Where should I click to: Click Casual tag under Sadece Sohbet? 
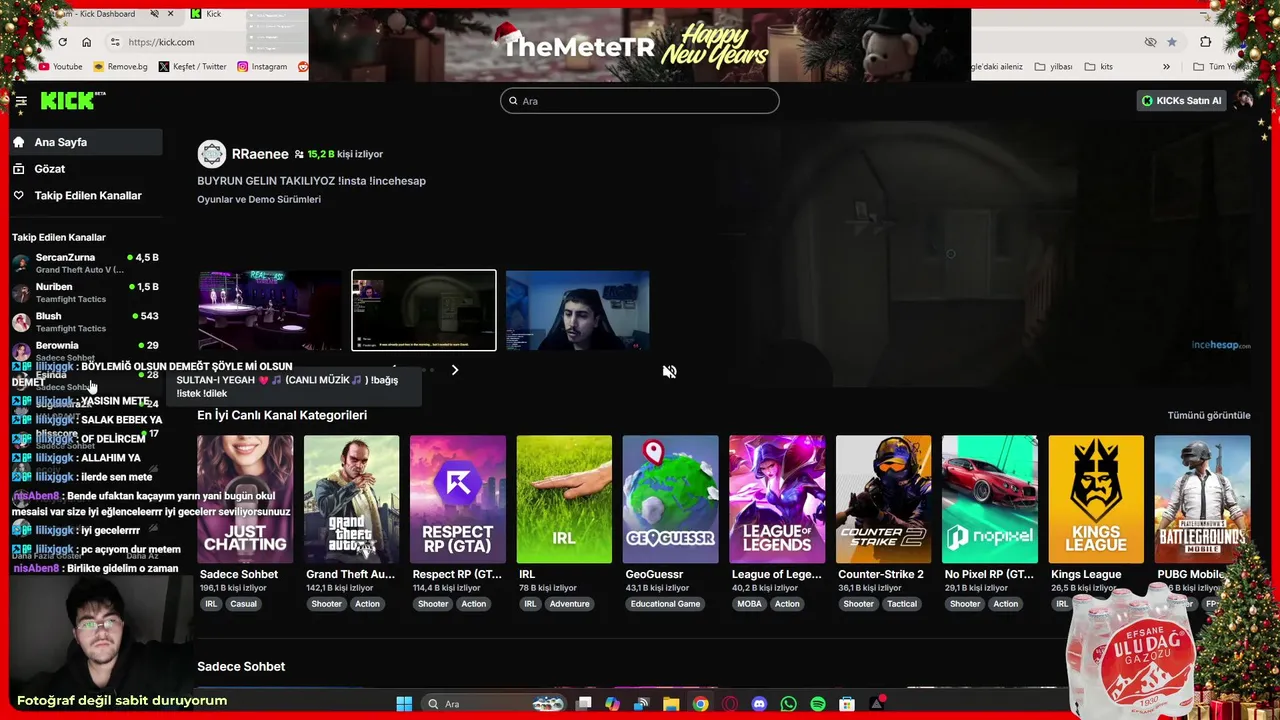pyautogui.click(x=243, y=604)
